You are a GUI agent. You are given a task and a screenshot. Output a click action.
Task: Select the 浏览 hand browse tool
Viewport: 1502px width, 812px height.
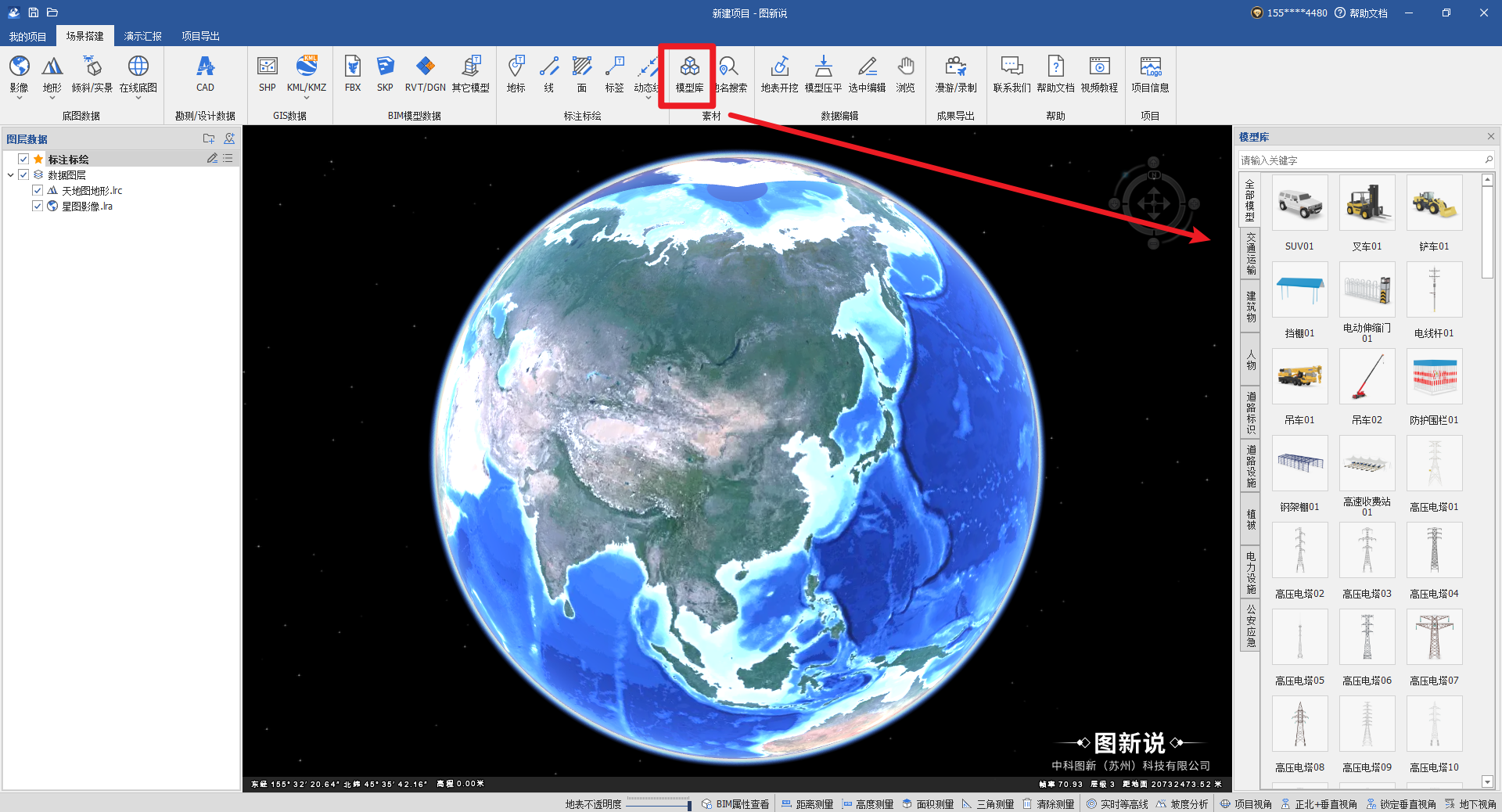click(x=905, y=74)
